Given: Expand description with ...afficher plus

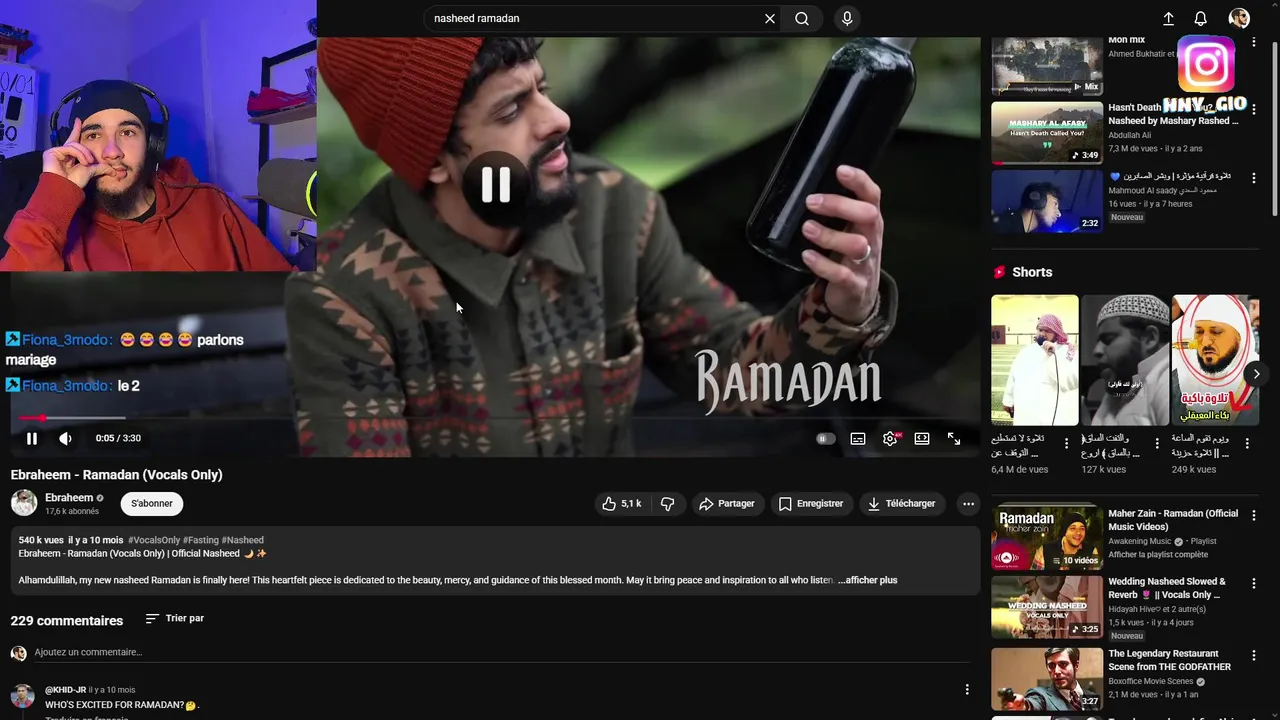Looking at the screenshot, I should 868,580.
